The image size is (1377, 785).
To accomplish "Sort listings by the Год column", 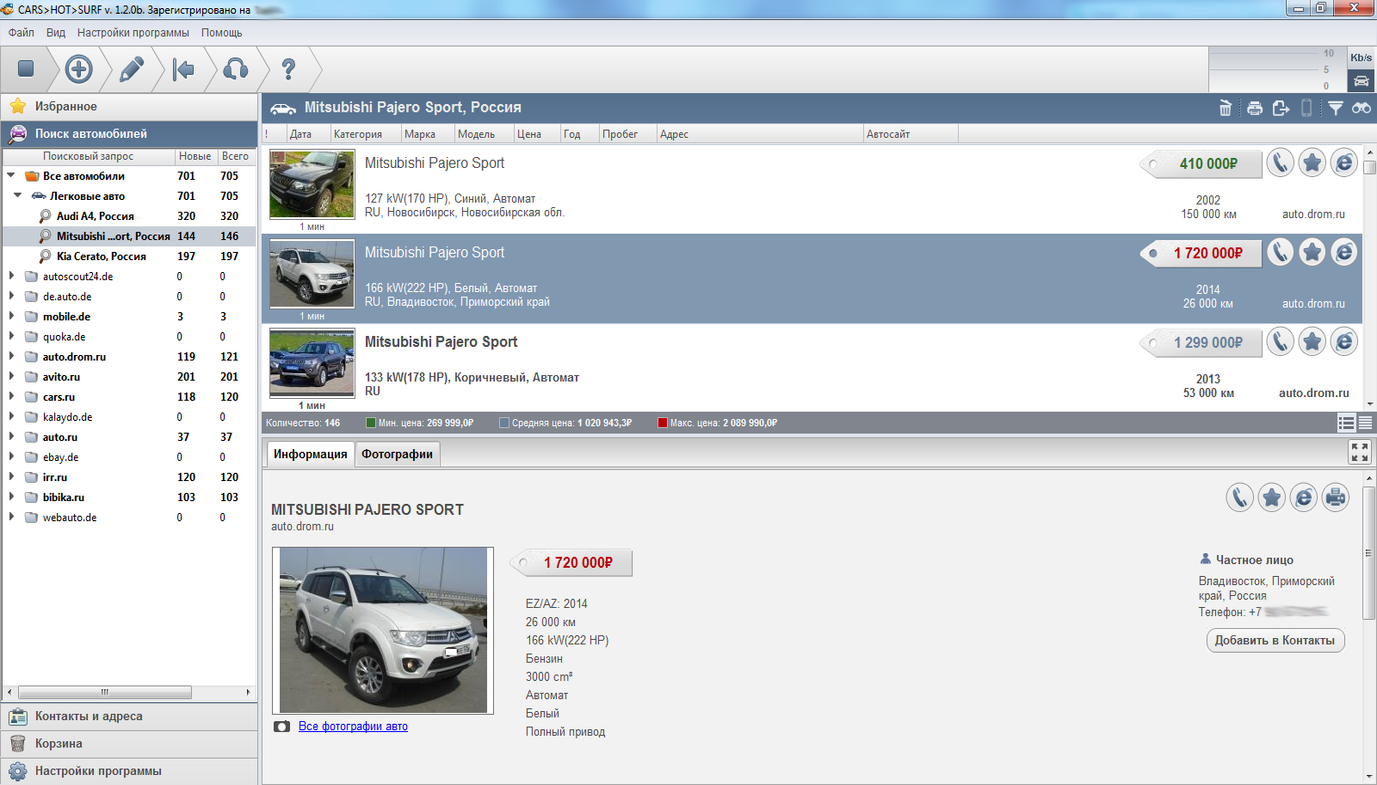I will pos(578,134).
